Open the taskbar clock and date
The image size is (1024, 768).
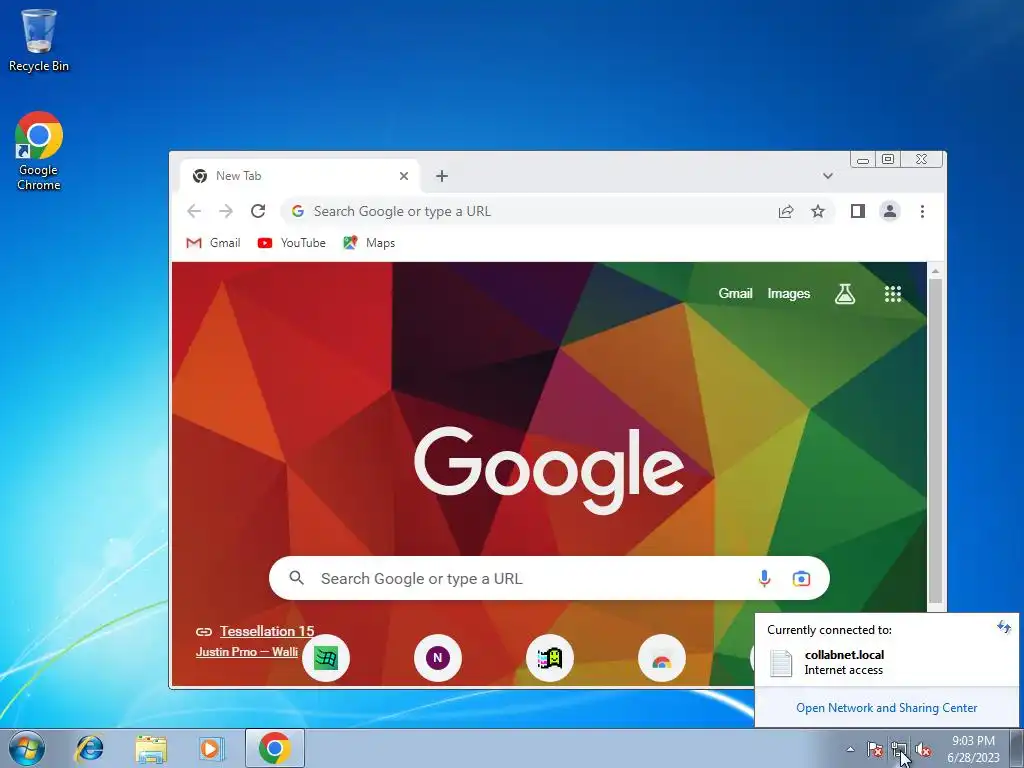tap(973, 749)
